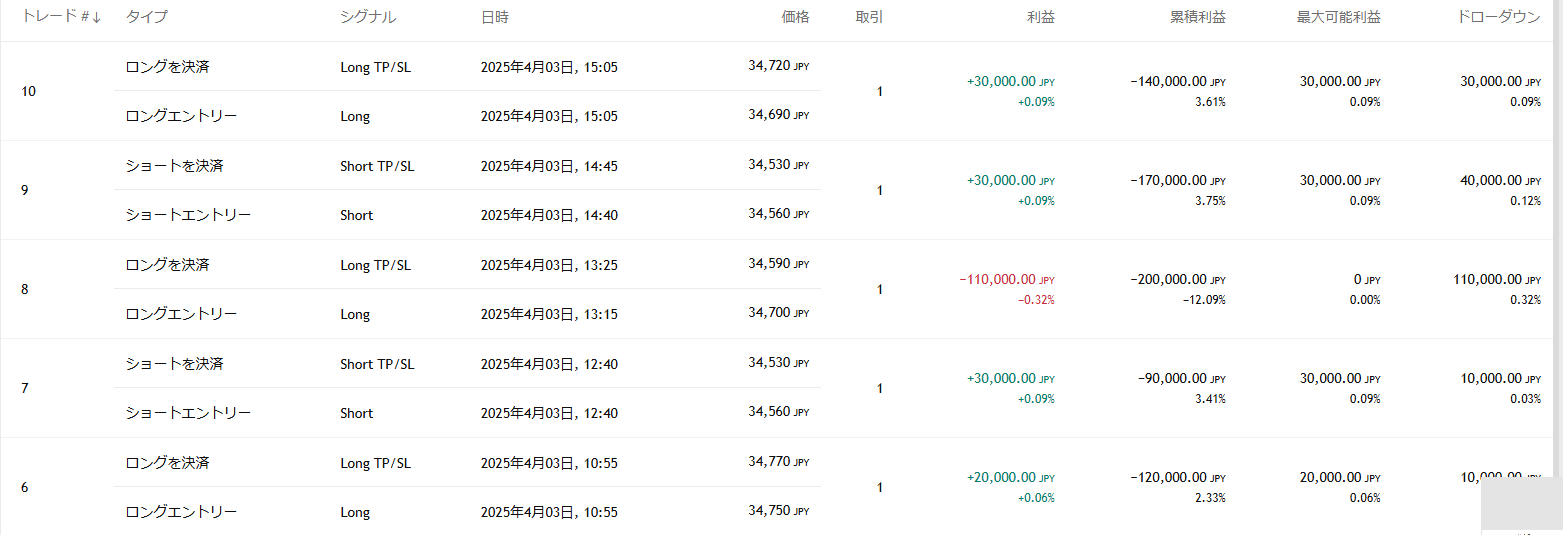Click the 13:25 ロングを決済 date cell

tap(548, 265)
